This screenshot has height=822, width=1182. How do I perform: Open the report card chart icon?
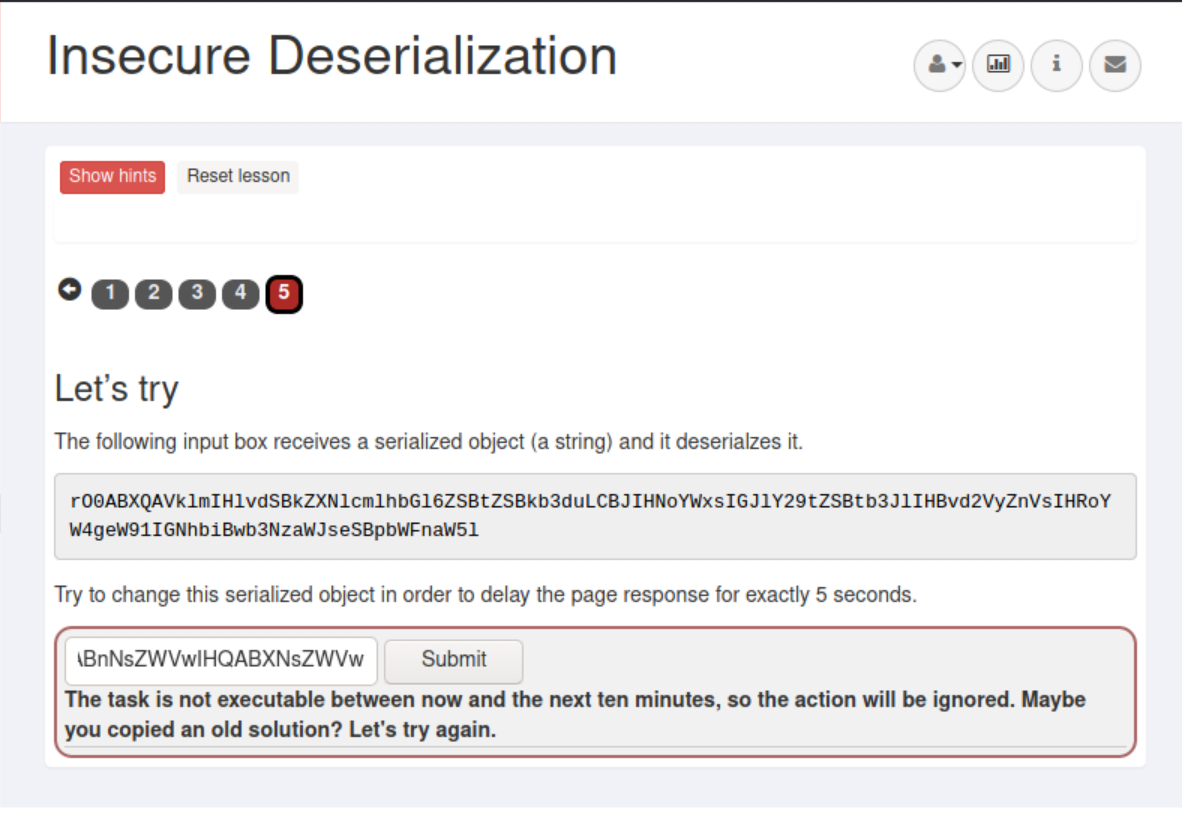click(x=998, y=65)
